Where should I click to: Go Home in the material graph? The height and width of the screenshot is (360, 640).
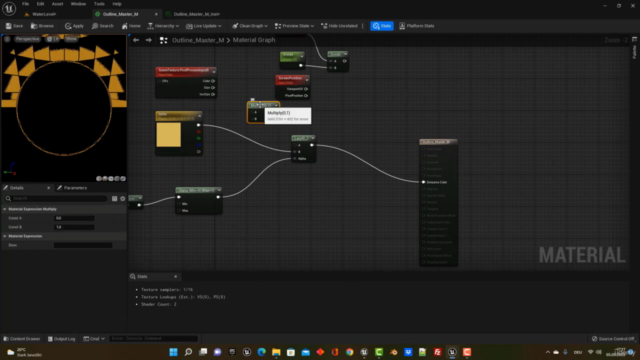point(131,26)
